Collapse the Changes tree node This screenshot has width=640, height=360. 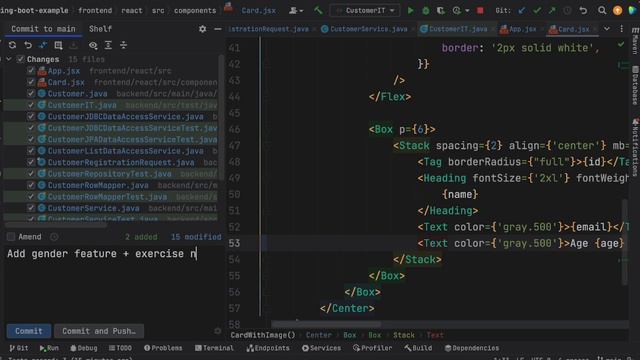tap(9, 60)
